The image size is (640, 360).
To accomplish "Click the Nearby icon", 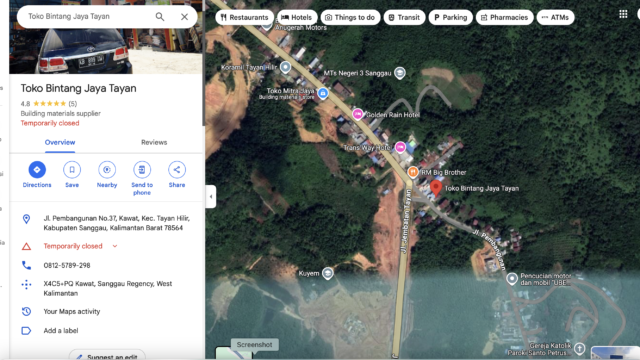I will 107,169.
